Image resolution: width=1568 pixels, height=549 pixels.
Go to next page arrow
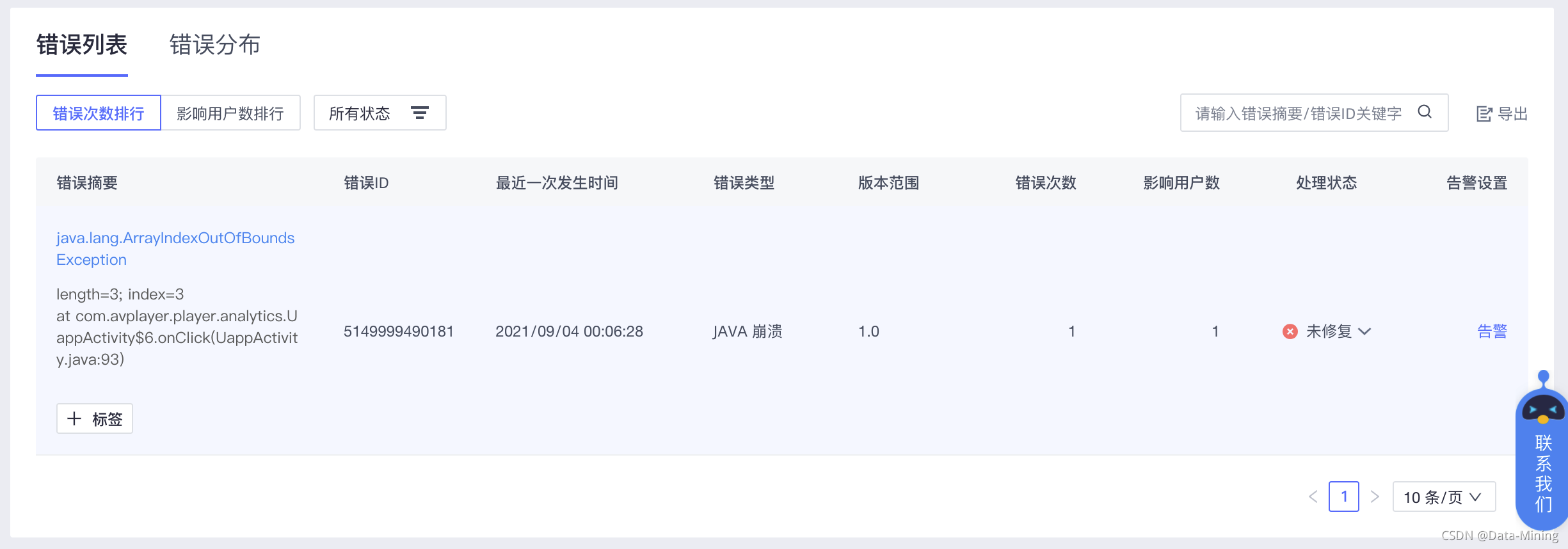[x=1375, y=497]
